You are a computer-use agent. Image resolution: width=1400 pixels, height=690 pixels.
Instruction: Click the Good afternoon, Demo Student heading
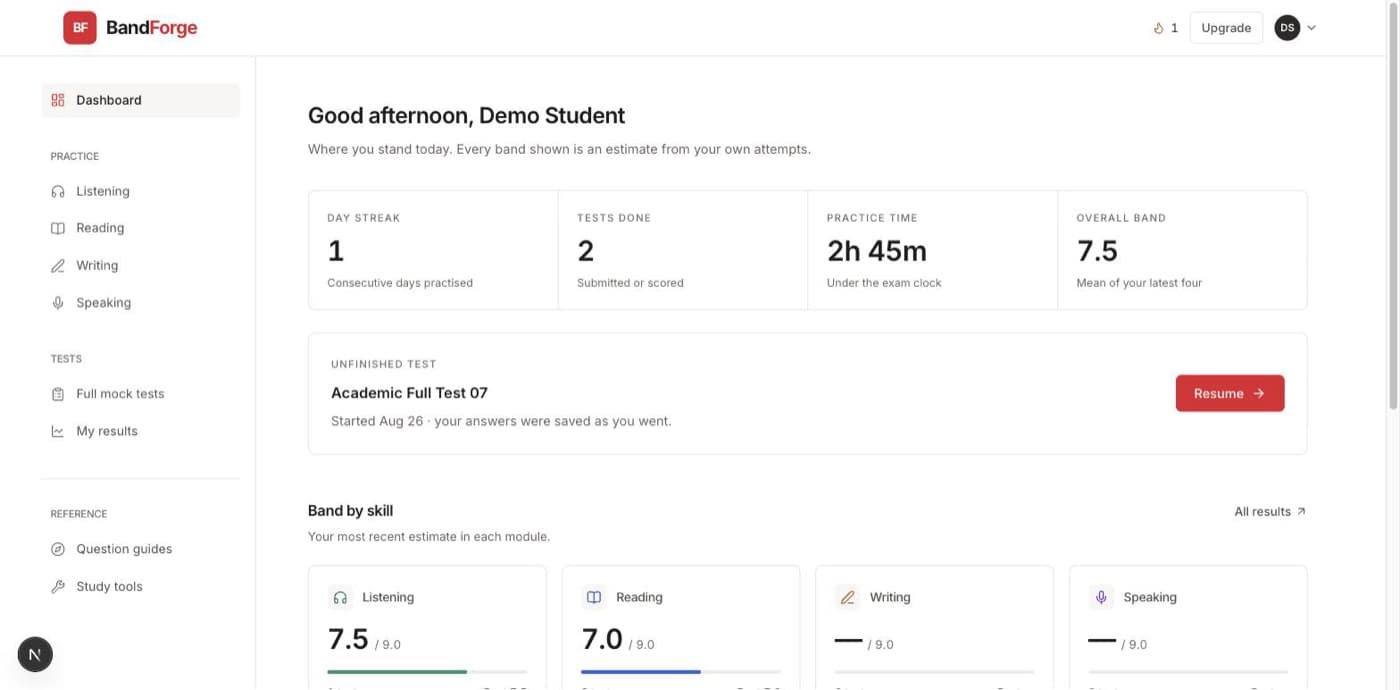[466, 115]
